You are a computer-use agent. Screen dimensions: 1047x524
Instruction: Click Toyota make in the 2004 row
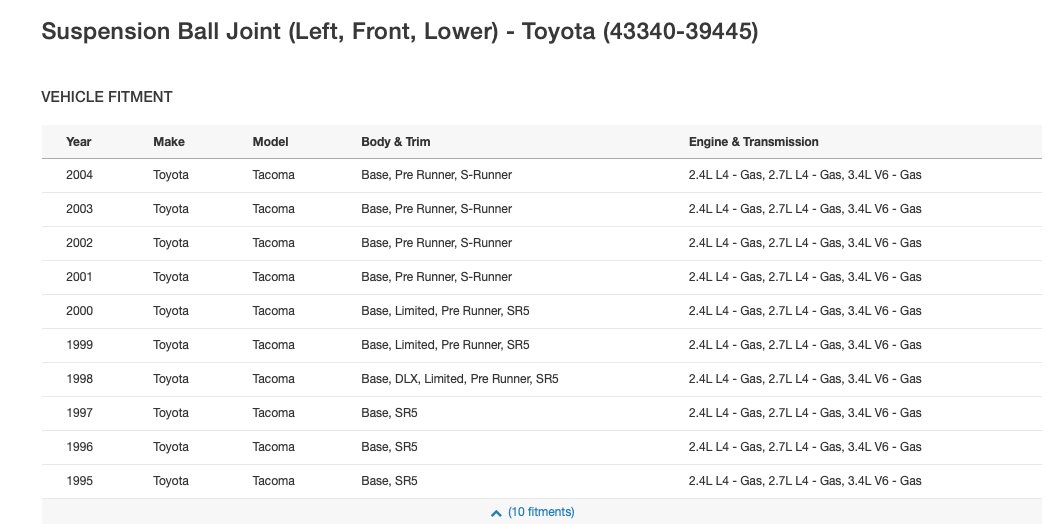point(171,175)
